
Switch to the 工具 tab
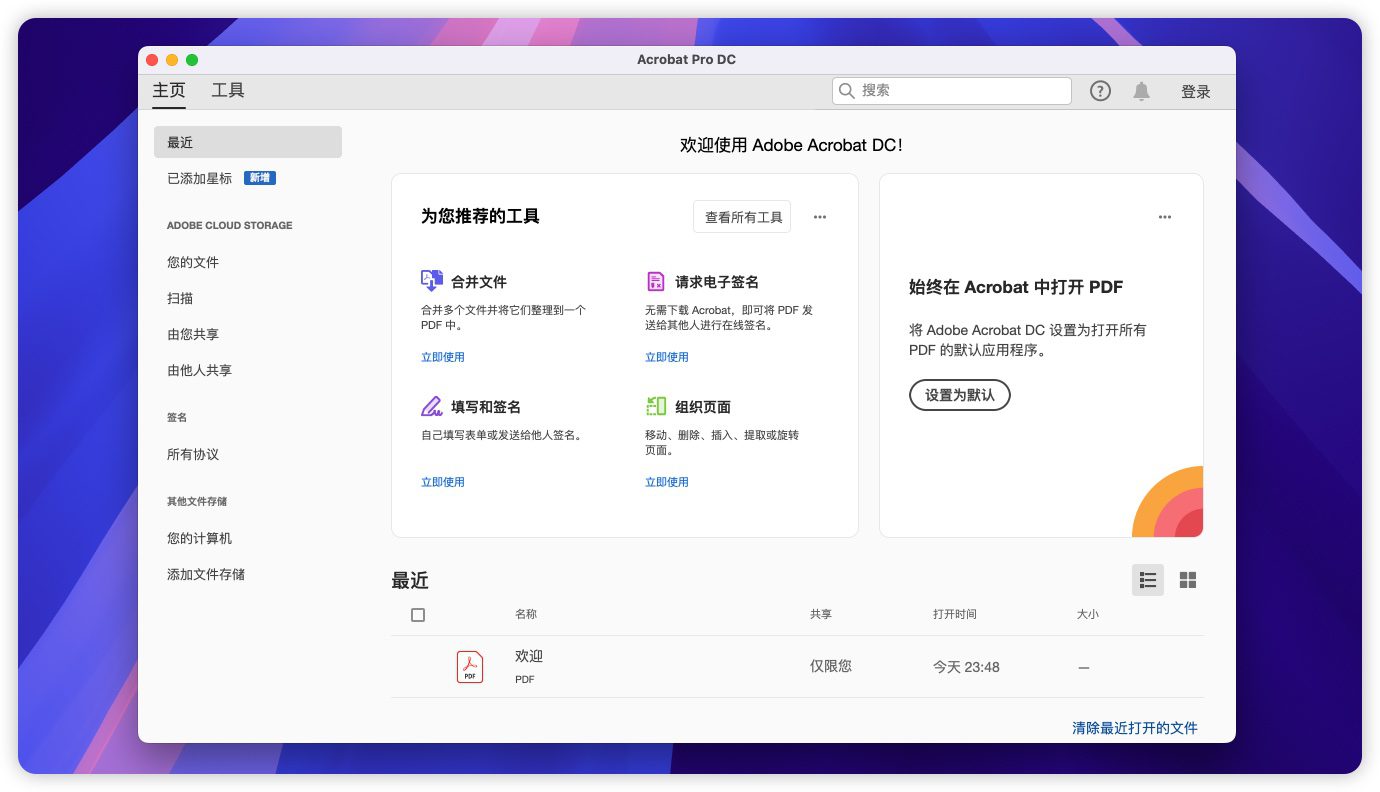228,90
